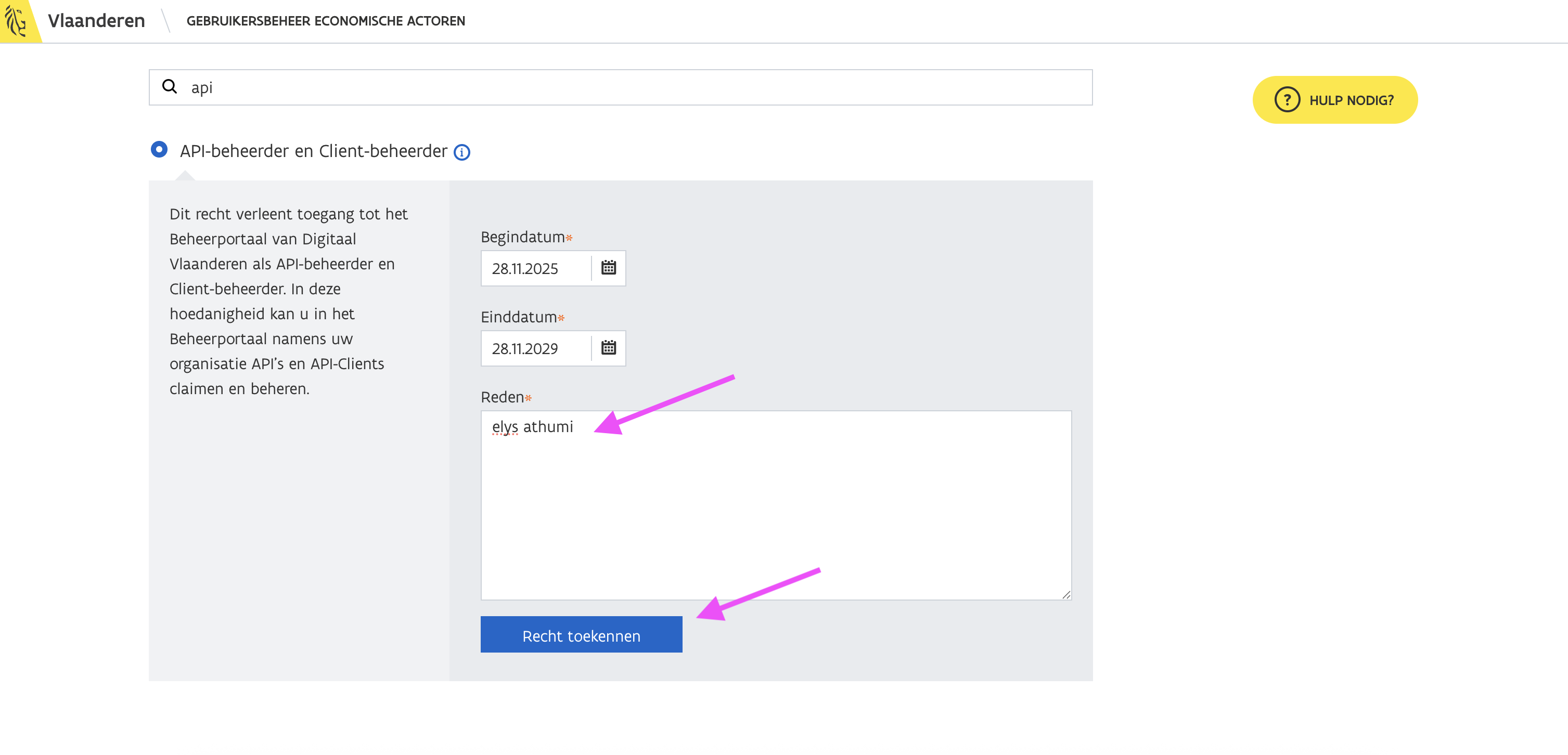1568x755 pixels.
Task: Open info icon next to API-beheerder
Action: point(462,152)
